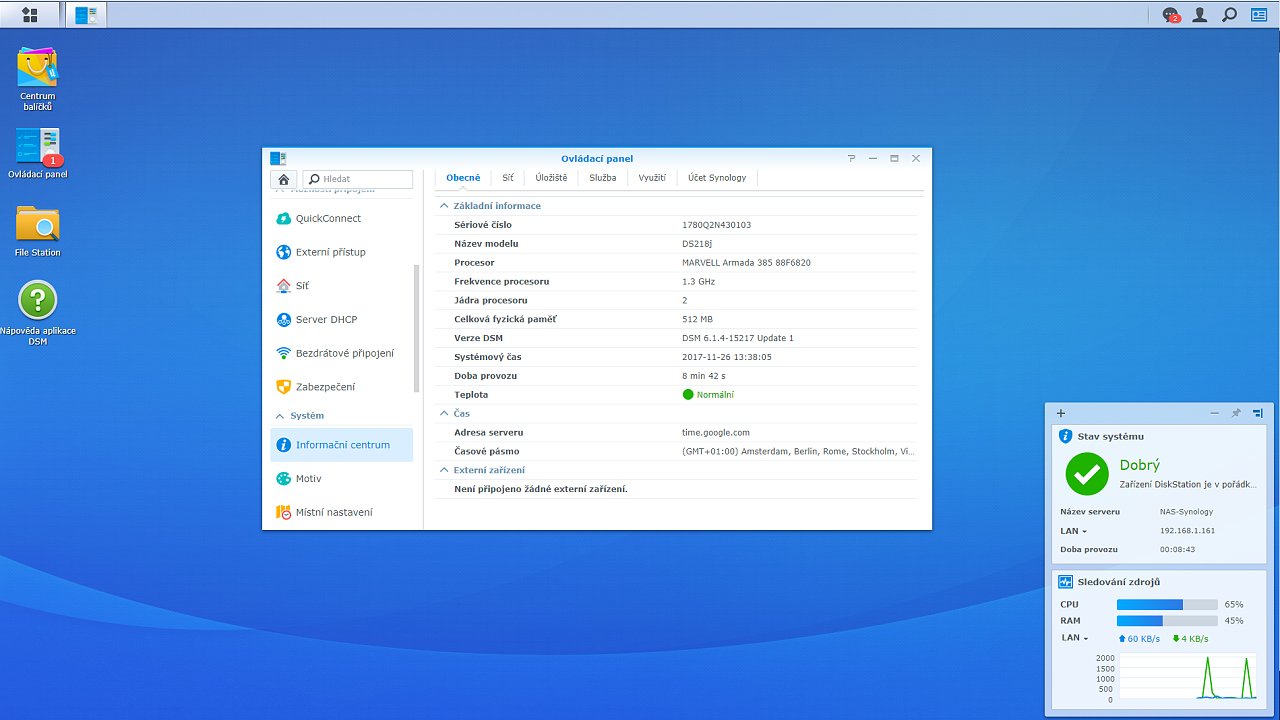Open LAN dropdown in Stav systému widget
This screenshot has height=720, width=1280.
tap(1073, 531)
